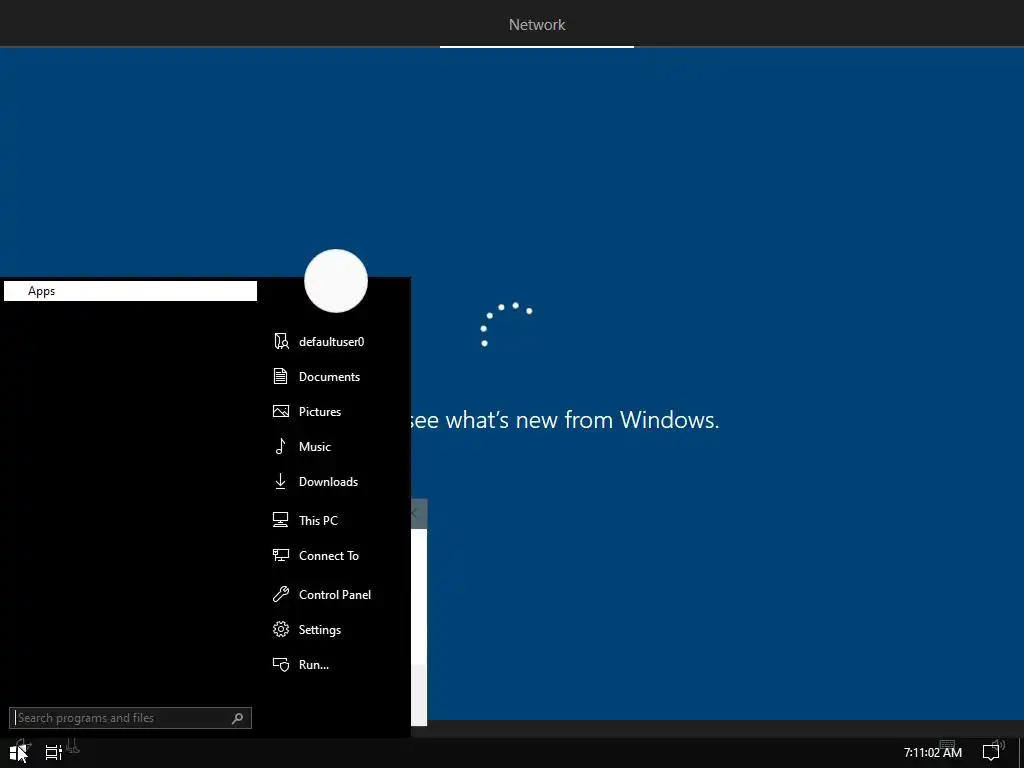Open the Windows Start button
The width and height of the screenshot is (1024, 768).
[x=18, y=752]
